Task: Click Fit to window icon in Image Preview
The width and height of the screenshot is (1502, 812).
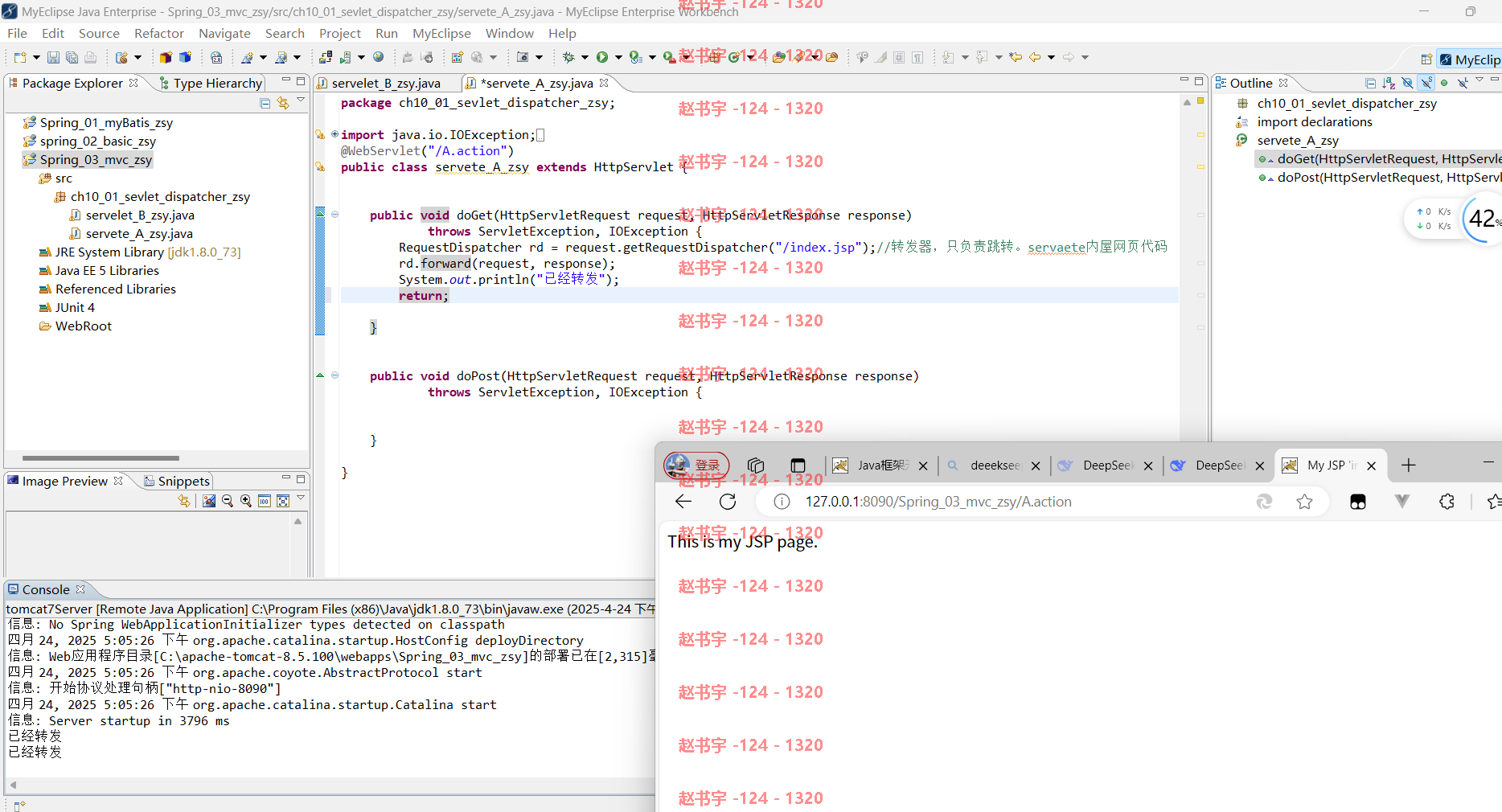Action: (283, 501)
